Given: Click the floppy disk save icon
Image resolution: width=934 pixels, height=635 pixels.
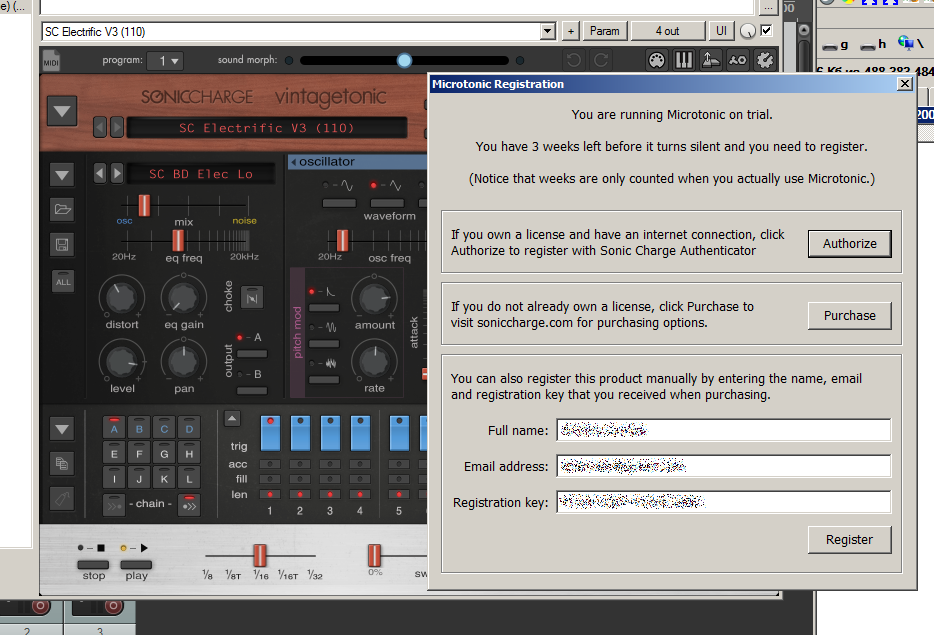Looking at the screenshot, I should (x=63, y=245).
